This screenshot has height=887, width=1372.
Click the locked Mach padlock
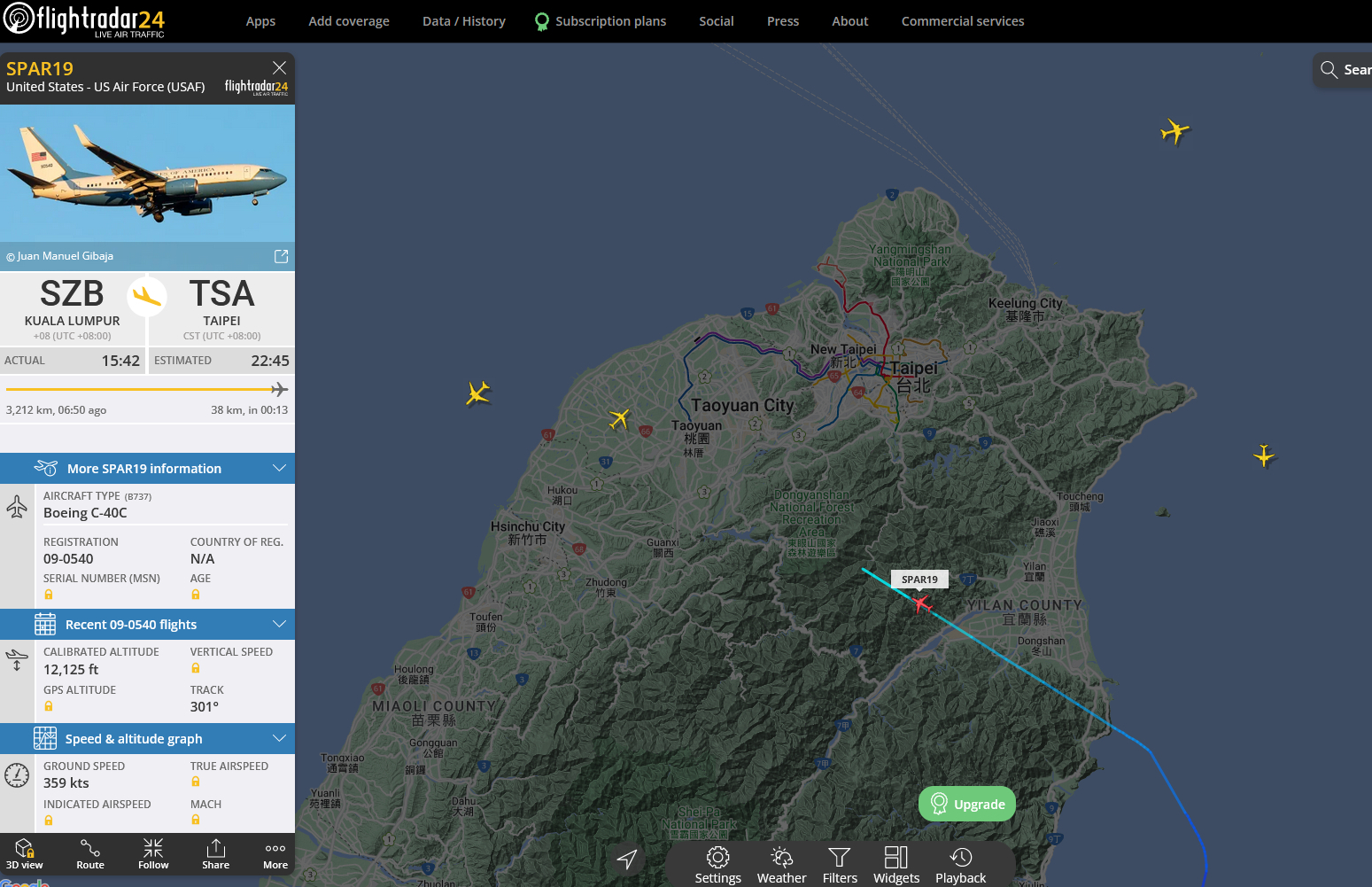pos(196,820)
